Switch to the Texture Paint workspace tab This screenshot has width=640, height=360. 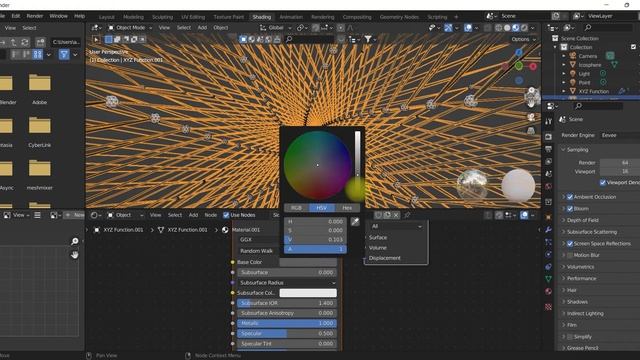pos(229,17)
